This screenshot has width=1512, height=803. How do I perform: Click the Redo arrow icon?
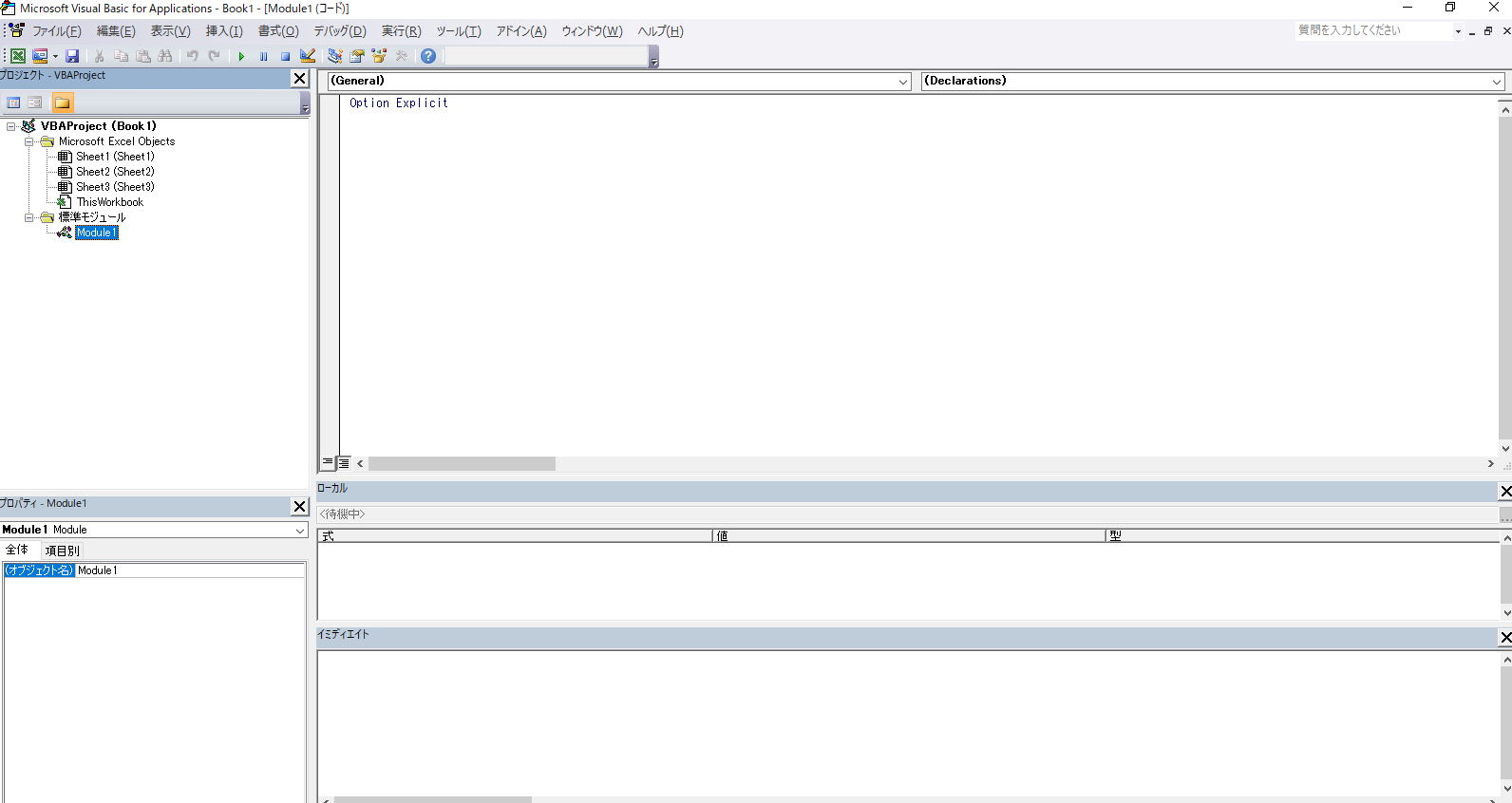pos(215,56)
